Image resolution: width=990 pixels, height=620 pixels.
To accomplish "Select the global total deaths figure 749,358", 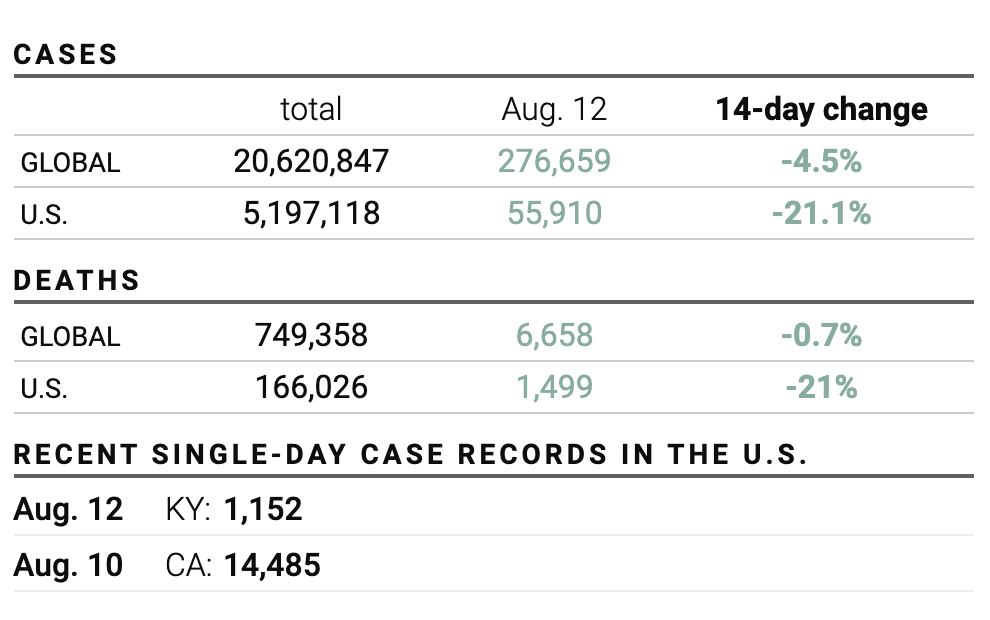I will pyautogui.click(x=311, y=335).
